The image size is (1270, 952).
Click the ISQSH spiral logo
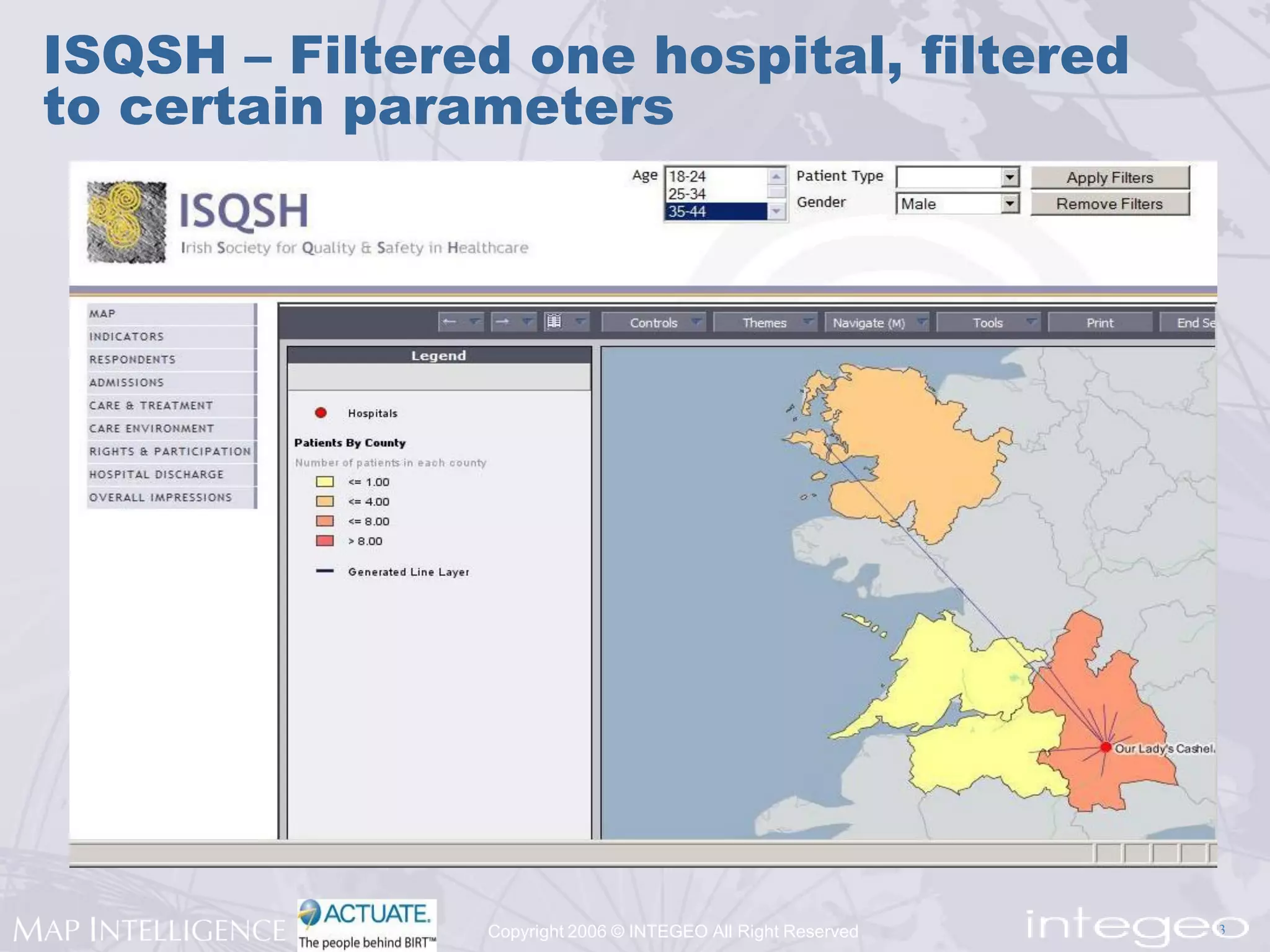click(127, 222)
